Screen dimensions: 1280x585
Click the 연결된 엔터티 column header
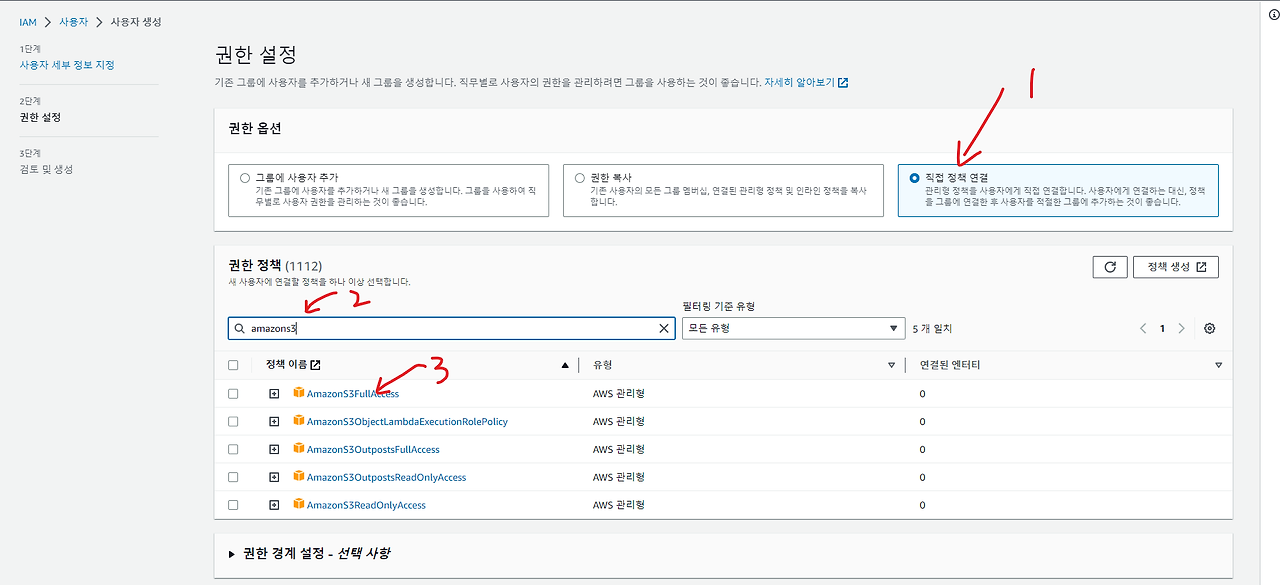coord(950,365)
